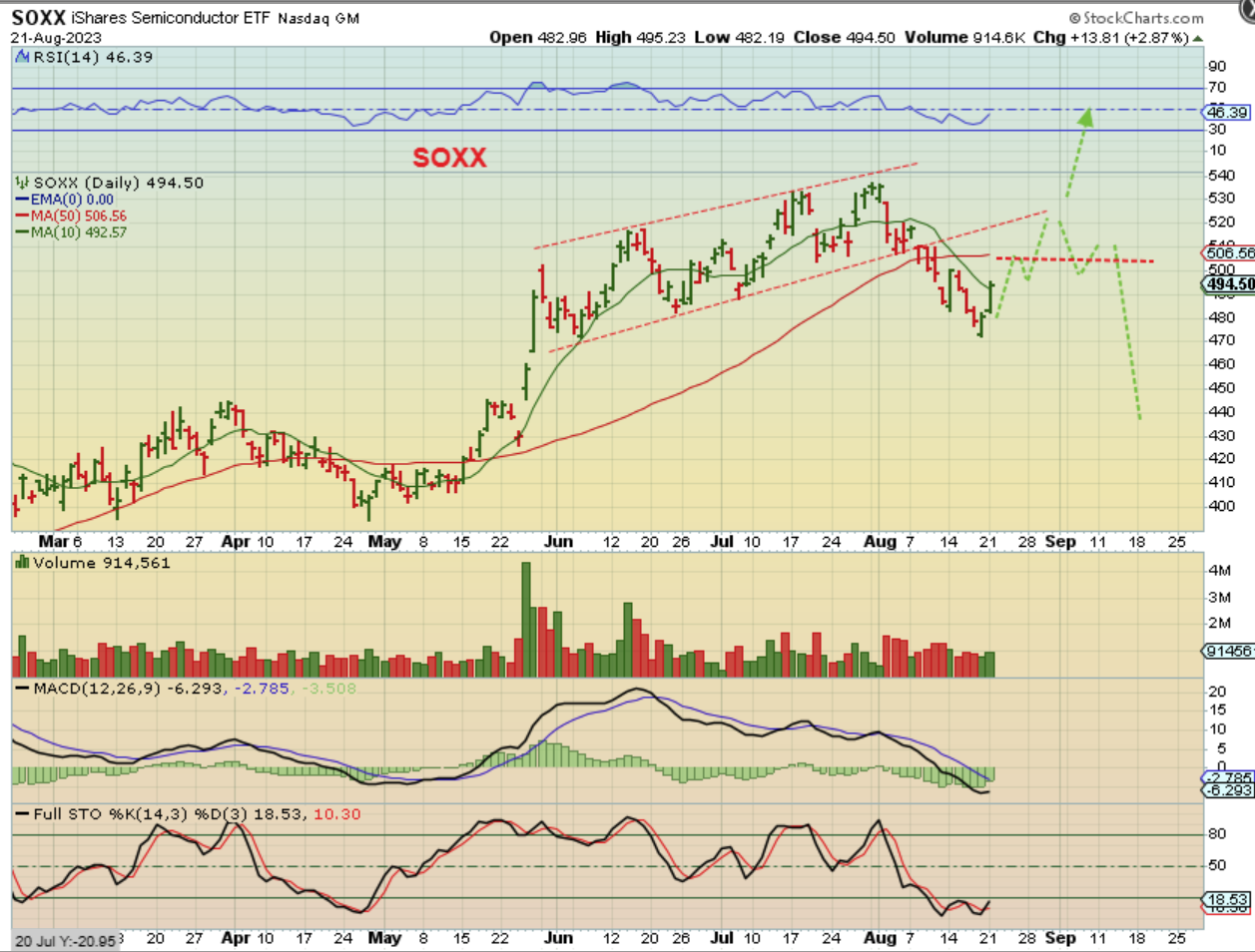The width and height of the screenshot is (1255, 952).
Task: Click the 21-Aug-2023 date label
Action: coord(56,38)
